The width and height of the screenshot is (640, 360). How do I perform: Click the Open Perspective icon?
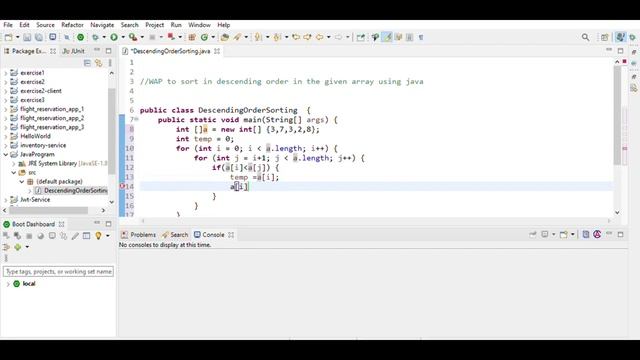[x=604, y=37]
